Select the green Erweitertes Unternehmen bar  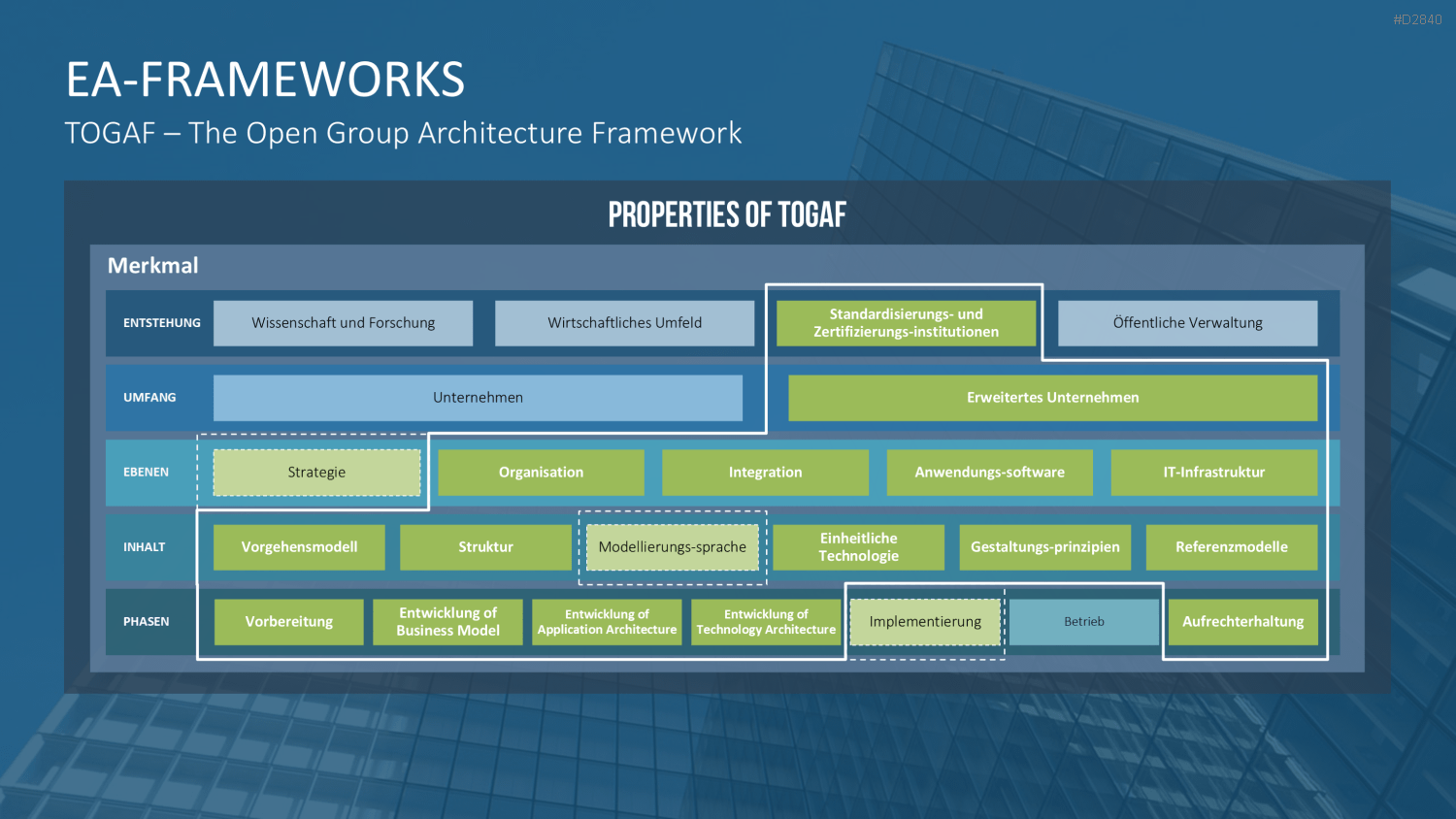tap(1052, 398)
